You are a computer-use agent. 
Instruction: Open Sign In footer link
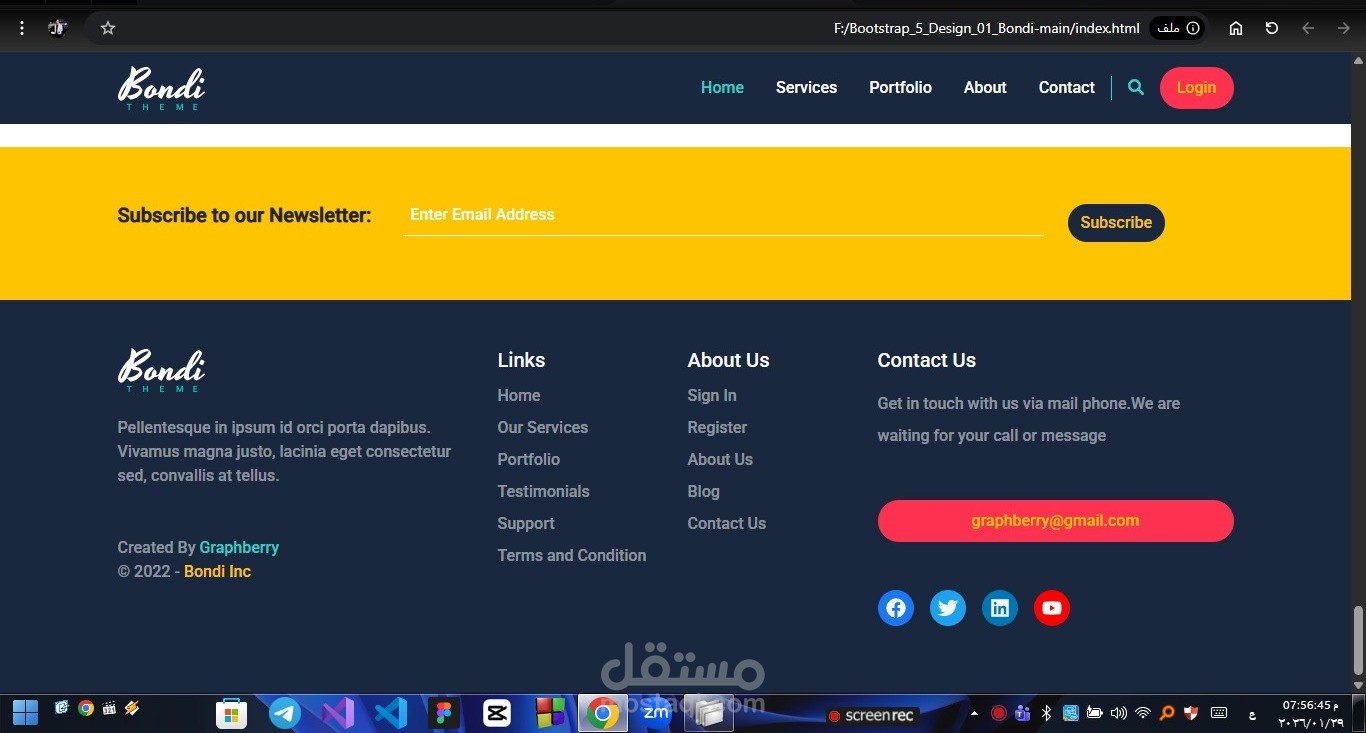point(712,396)
